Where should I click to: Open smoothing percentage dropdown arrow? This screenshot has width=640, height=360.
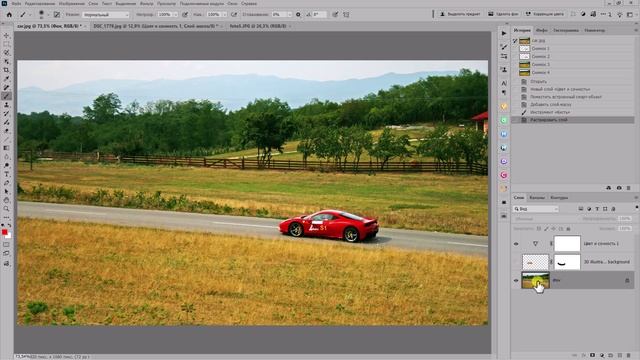(289, 15)
